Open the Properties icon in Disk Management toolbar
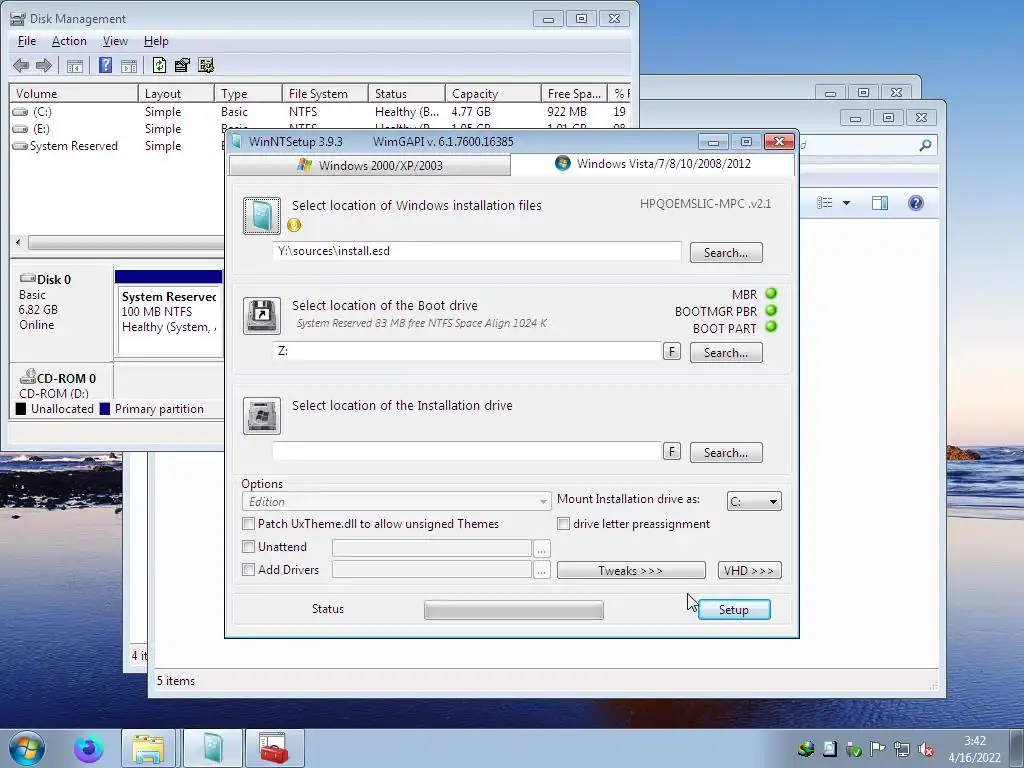This screenshot has width=1024, height=768. pyautogui.click(x=182, y=65)
